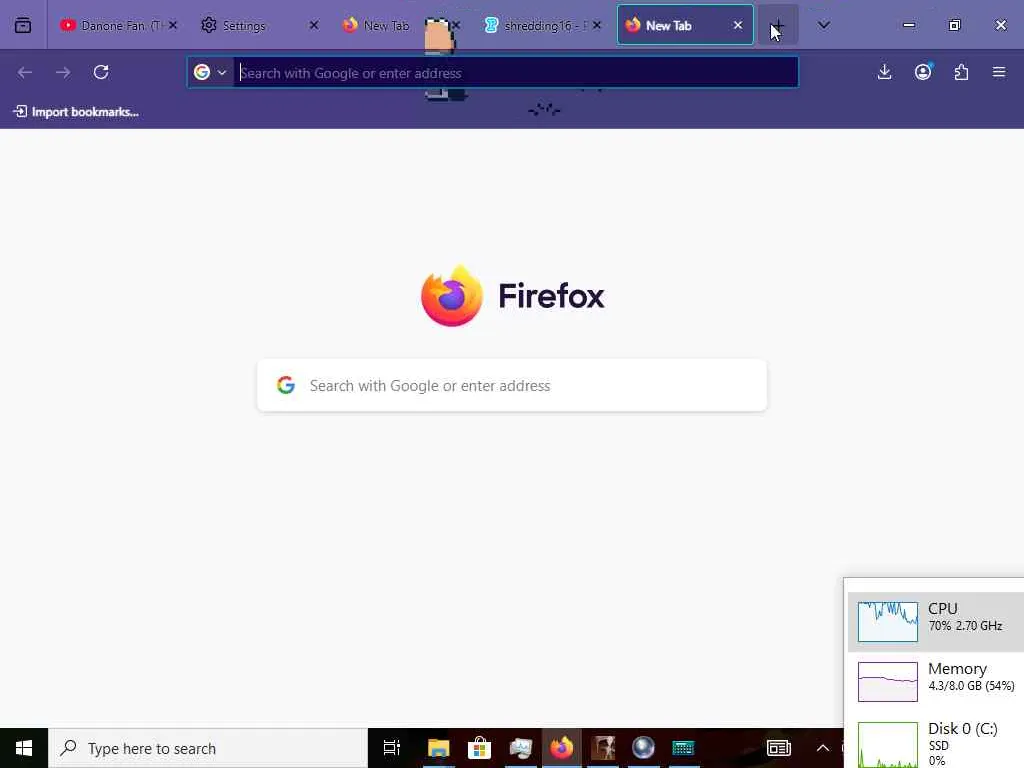Show hidden system tray icons

coord(823,748)
